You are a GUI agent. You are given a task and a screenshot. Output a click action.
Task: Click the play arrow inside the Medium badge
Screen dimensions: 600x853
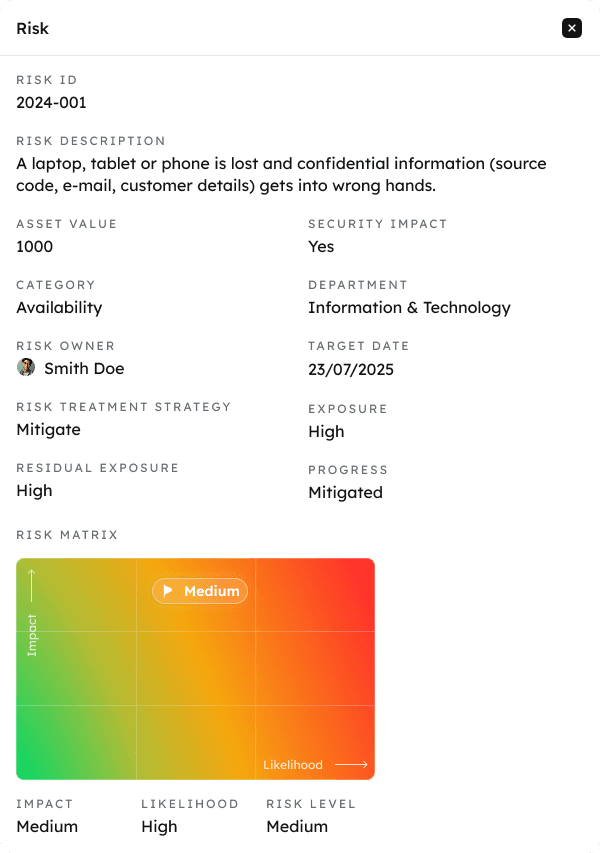click(x=167, y=591)
